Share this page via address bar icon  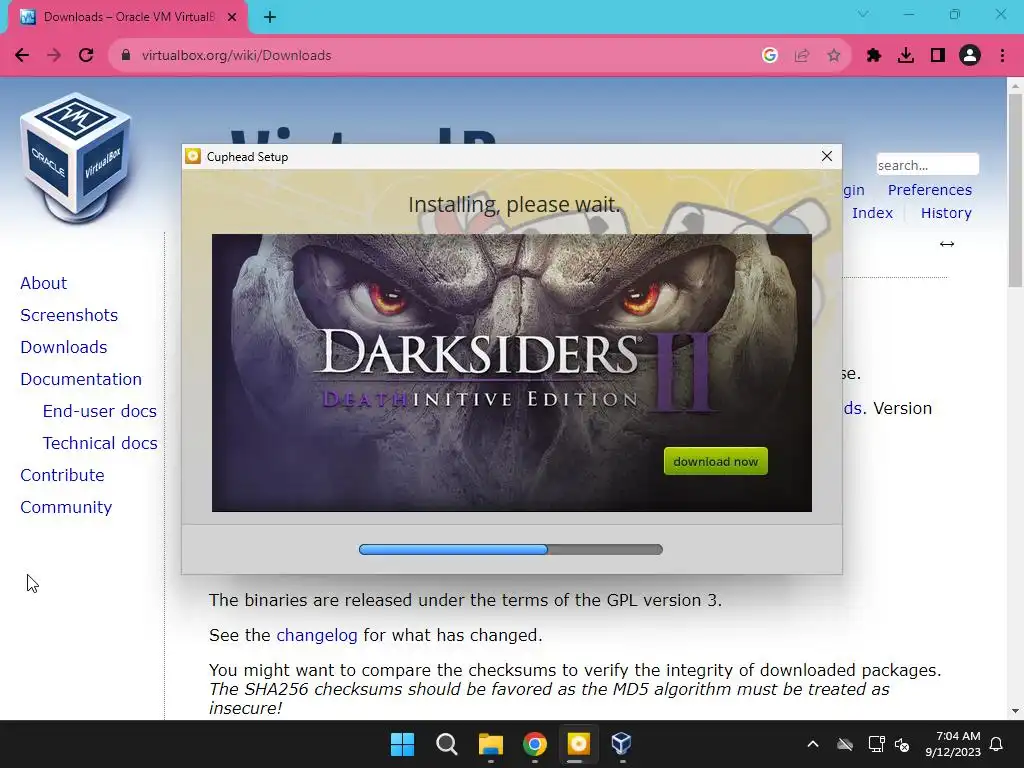(802, 56)
